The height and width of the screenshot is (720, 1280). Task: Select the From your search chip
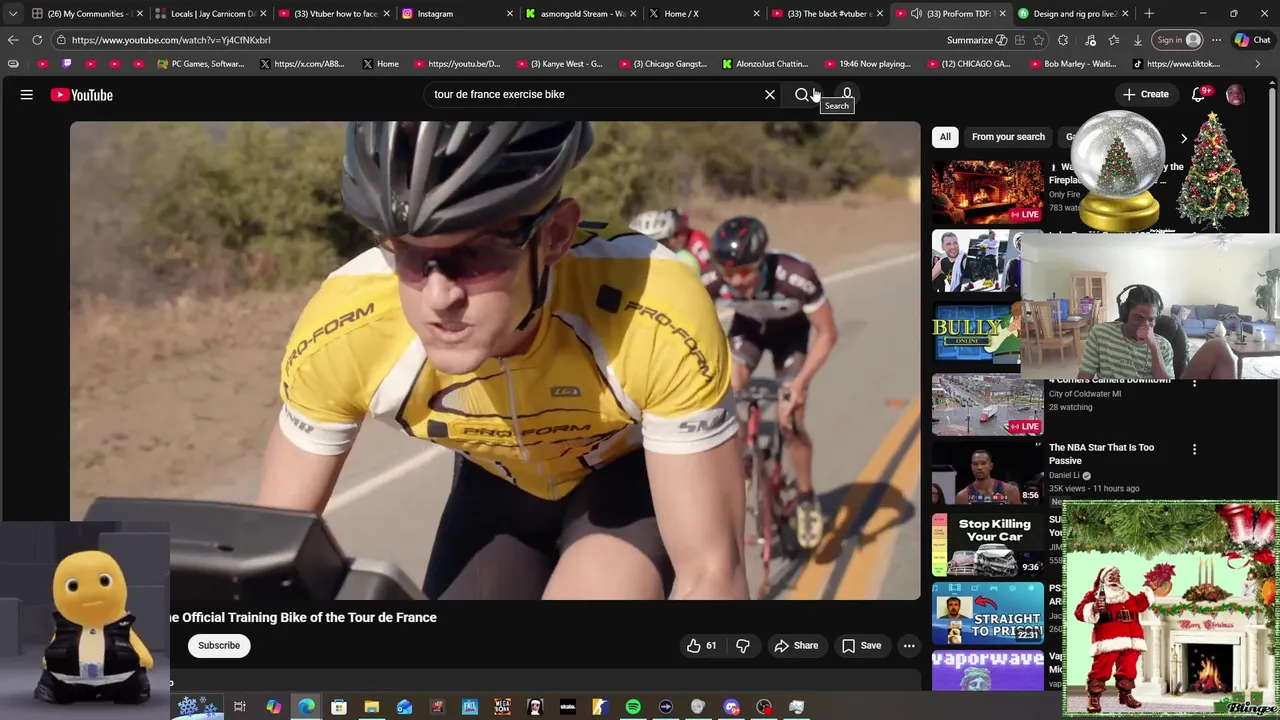click(1008, 137)
